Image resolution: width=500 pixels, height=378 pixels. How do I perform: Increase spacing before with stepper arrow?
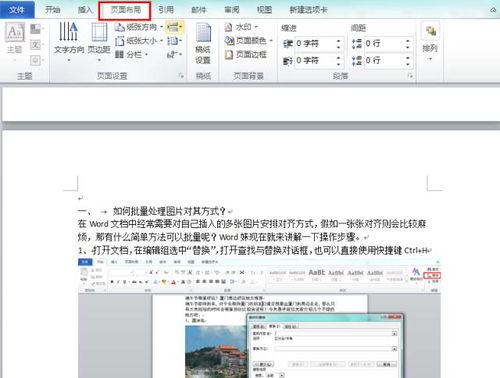coord(407,40)
